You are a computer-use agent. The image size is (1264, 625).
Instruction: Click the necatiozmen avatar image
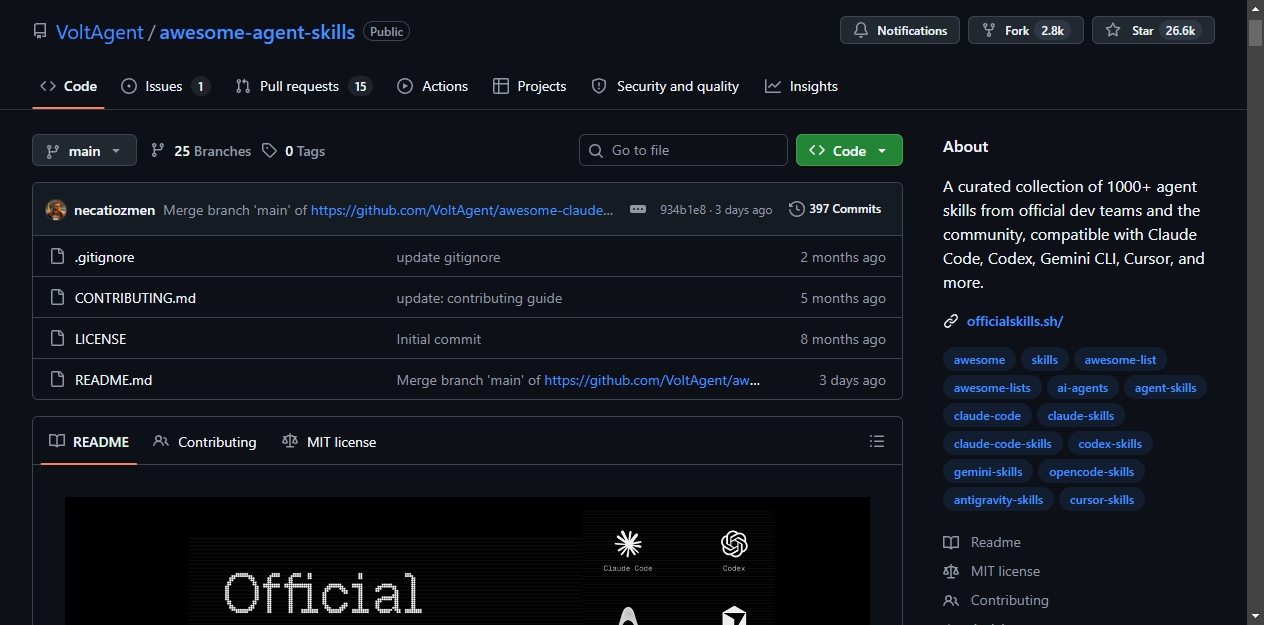[x=56, y=210]
